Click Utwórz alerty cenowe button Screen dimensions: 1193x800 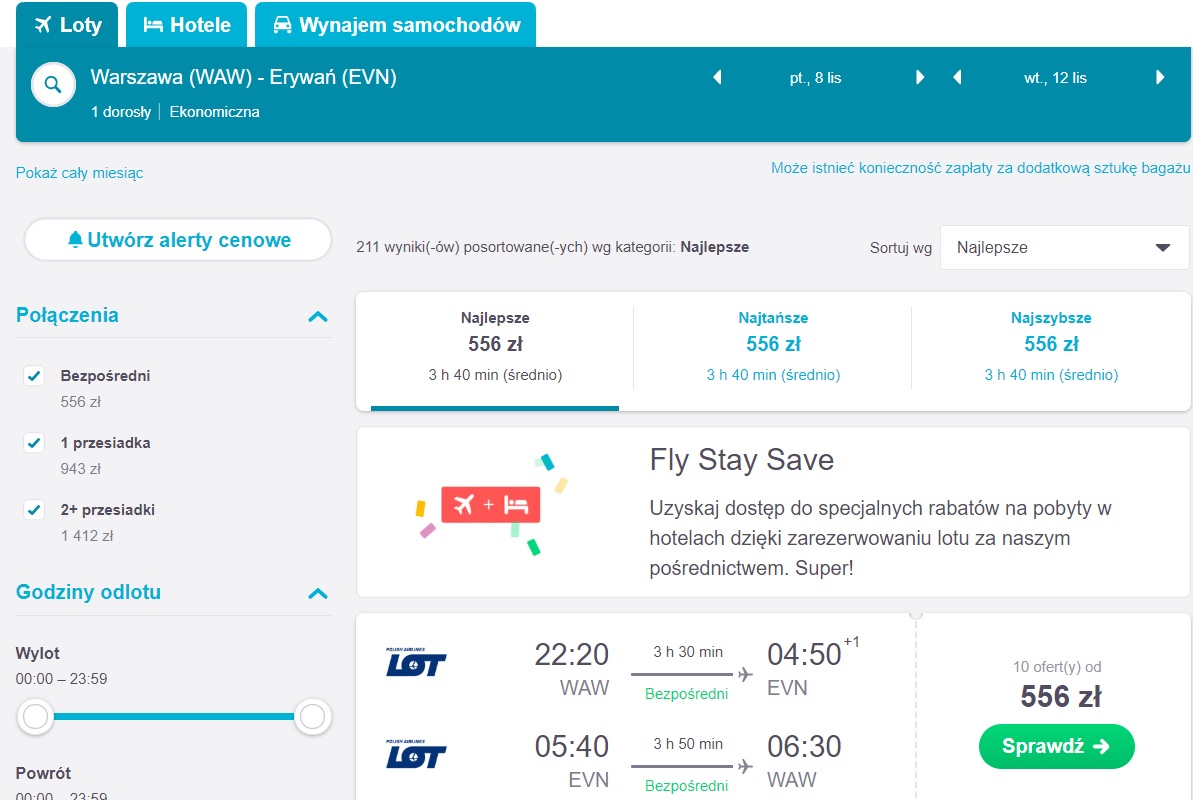coord(178,240)
